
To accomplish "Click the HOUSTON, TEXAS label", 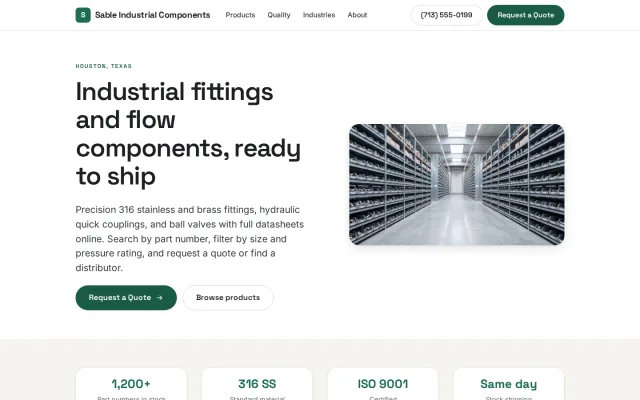I will point(104,66).
